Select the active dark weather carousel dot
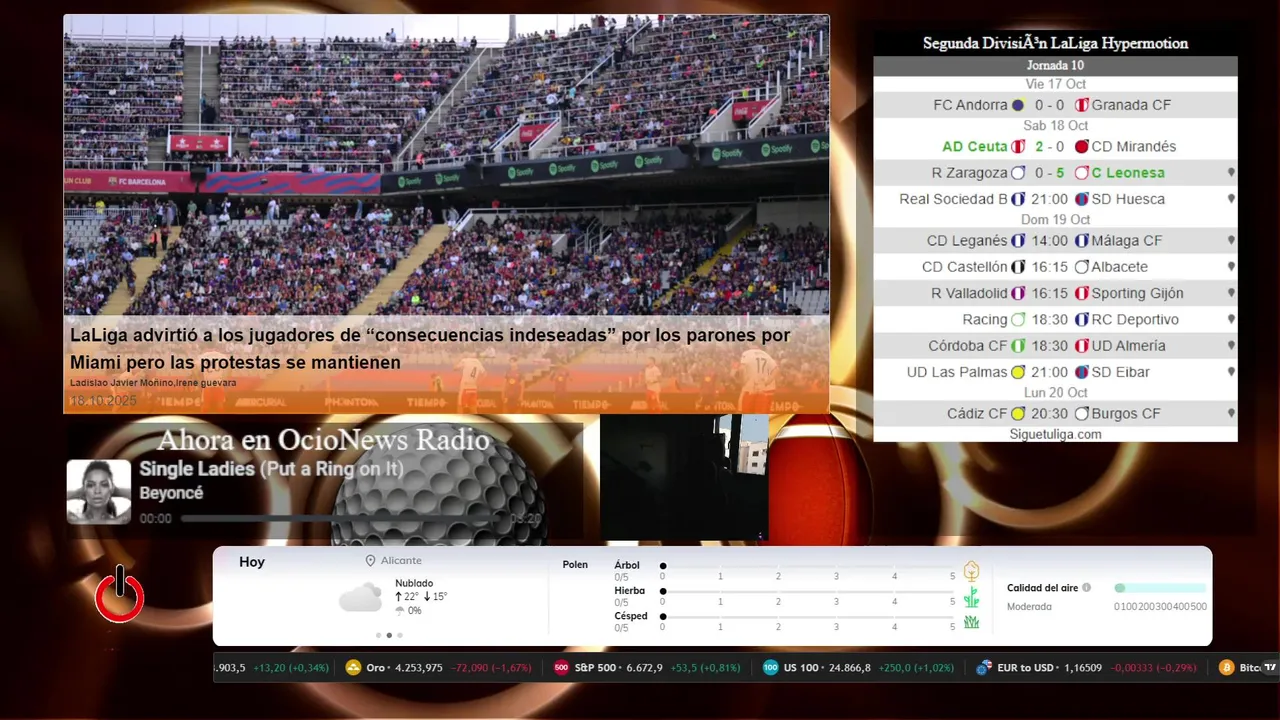1280x720 pixels. 389,635
